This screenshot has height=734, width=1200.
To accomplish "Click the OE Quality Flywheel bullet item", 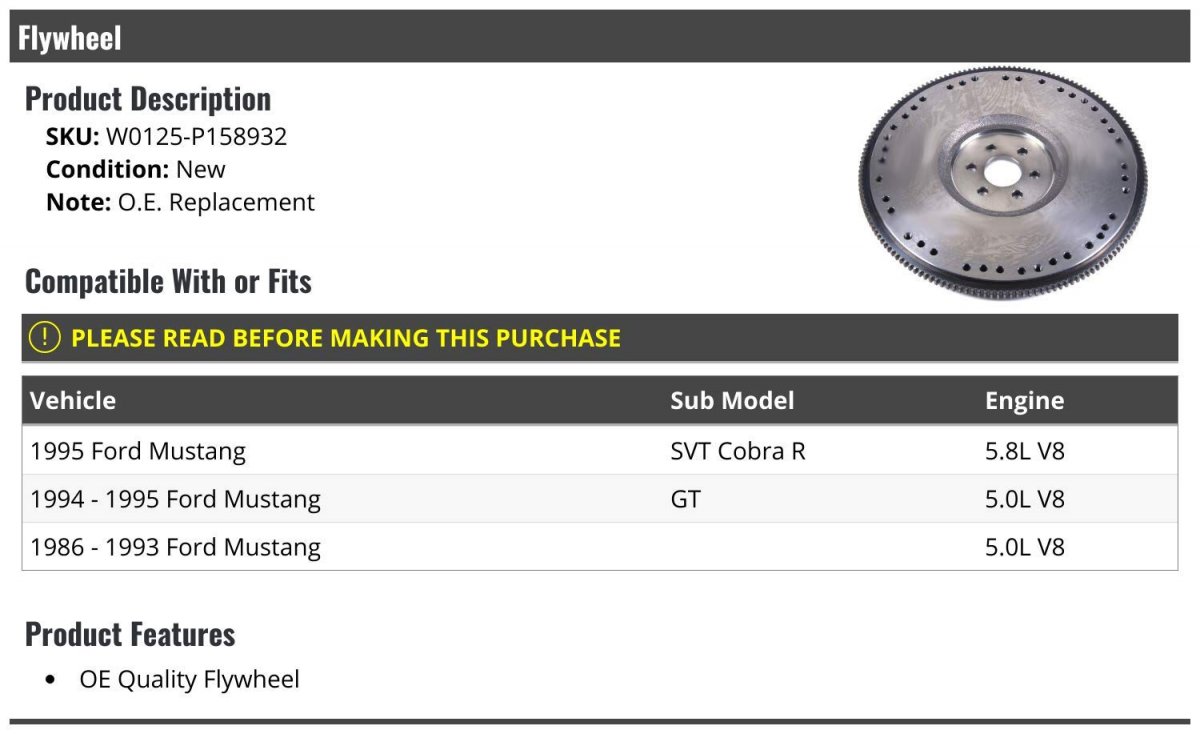I will click(189, 680).
